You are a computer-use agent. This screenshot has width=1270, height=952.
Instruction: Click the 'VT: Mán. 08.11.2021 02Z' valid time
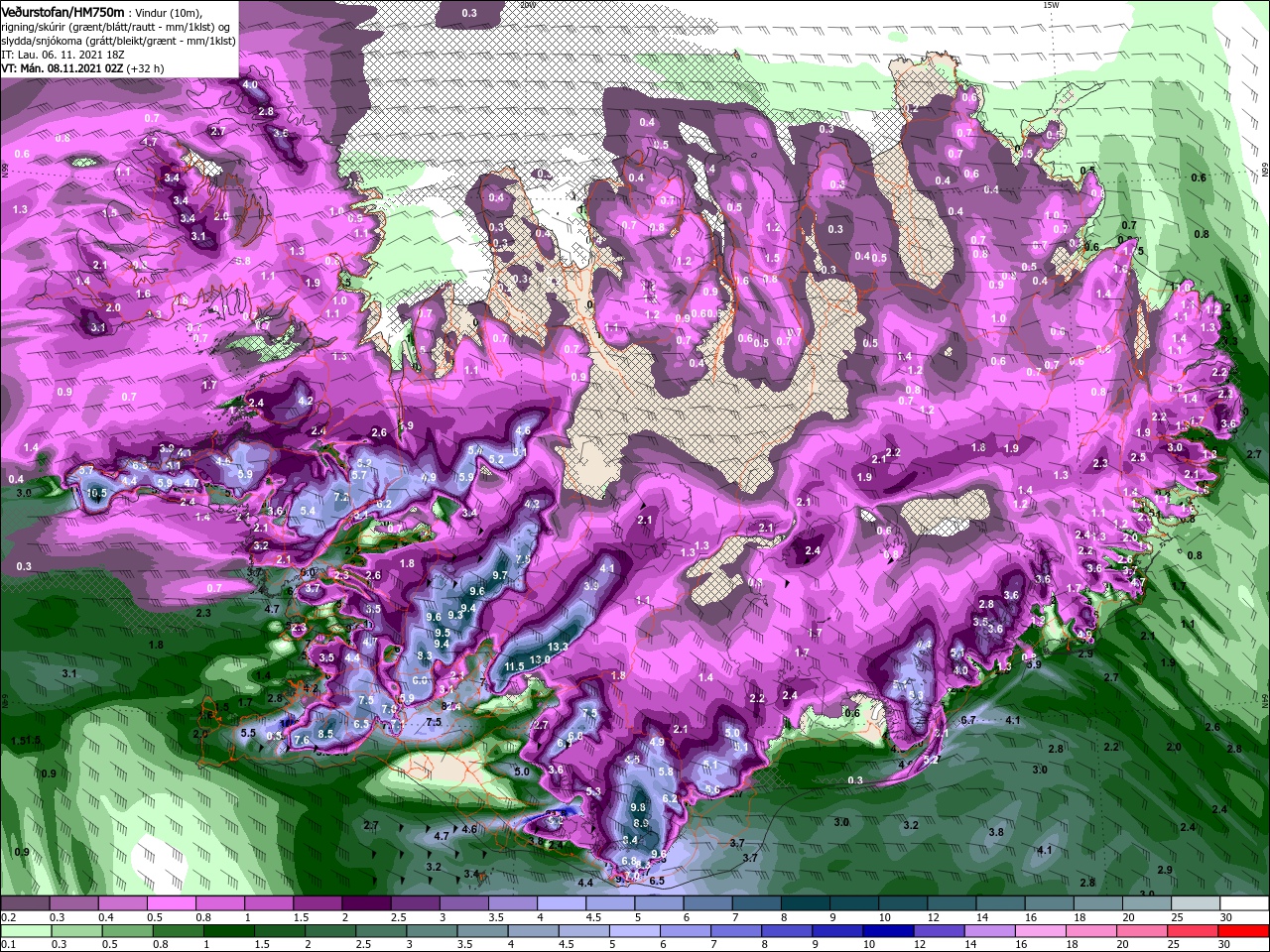point(62,68)
